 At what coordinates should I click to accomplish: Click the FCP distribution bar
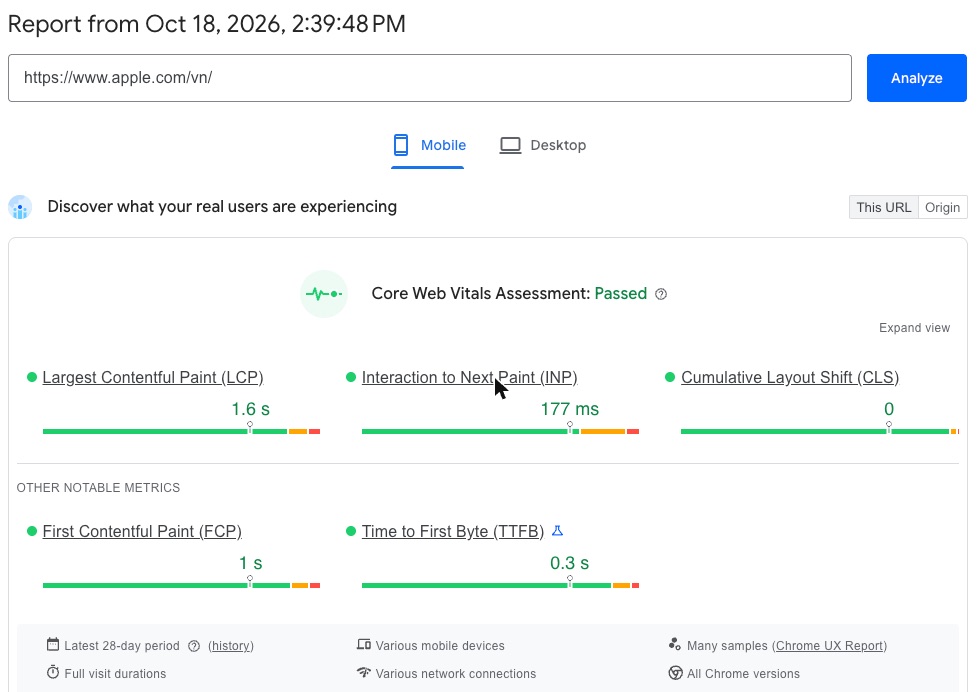[181, 585]
